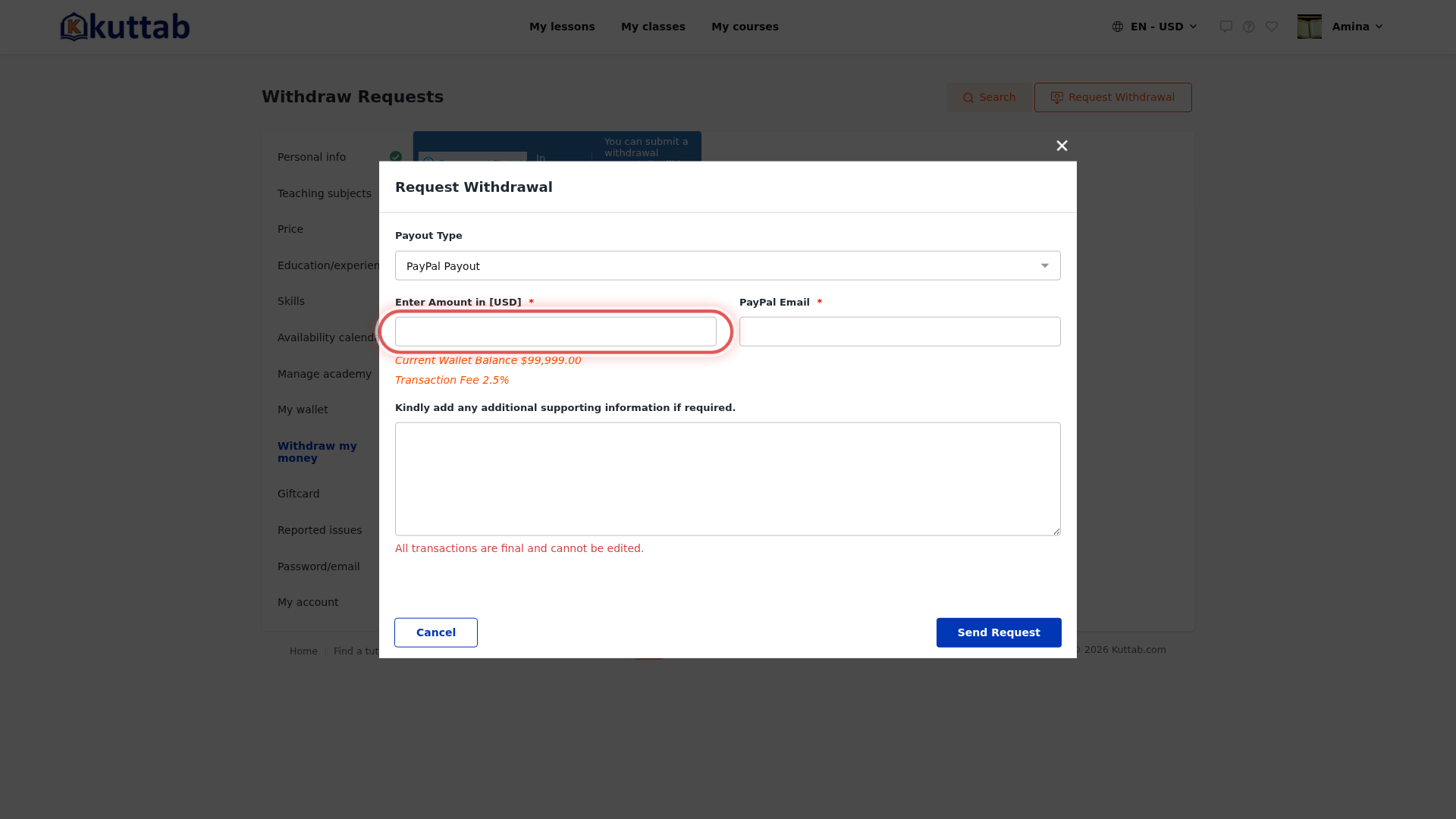Select My wallet in the sidebar
Image resolution: width=1456 pixels, height=819 pixels.
click(x=303, y=409)
